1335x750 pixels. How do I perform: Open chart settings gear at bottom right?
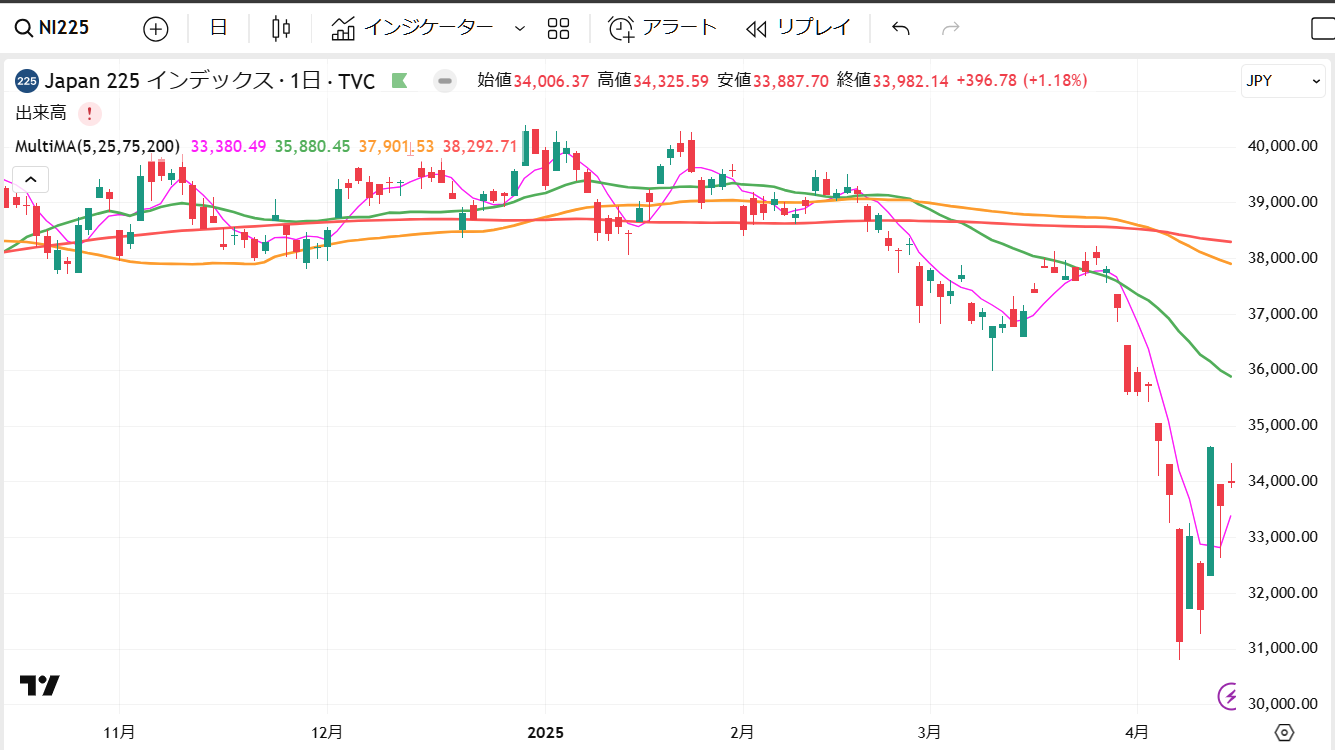1286,733
